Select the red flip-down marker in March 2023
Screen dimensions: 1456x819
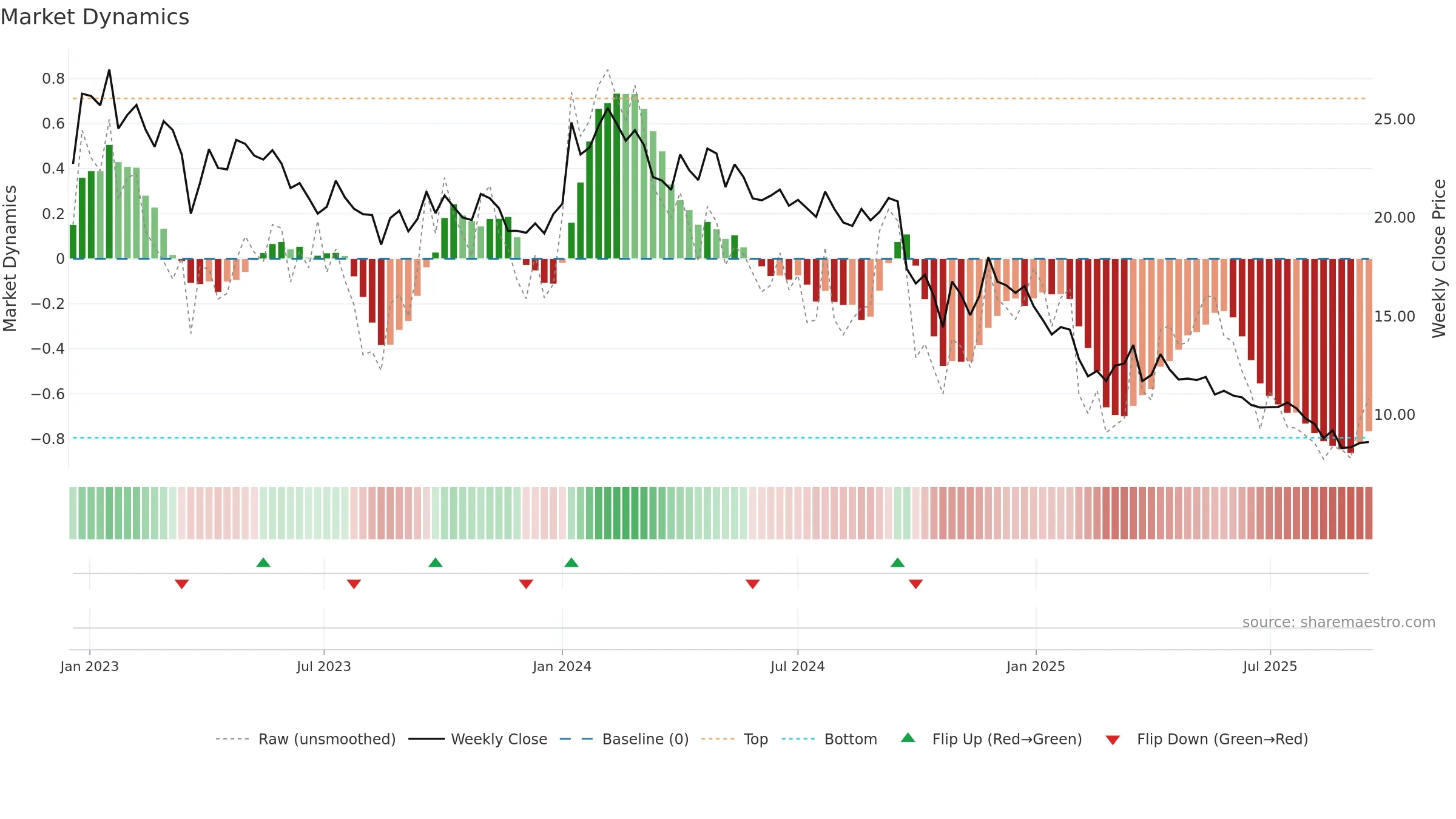(x=182, y=584)
